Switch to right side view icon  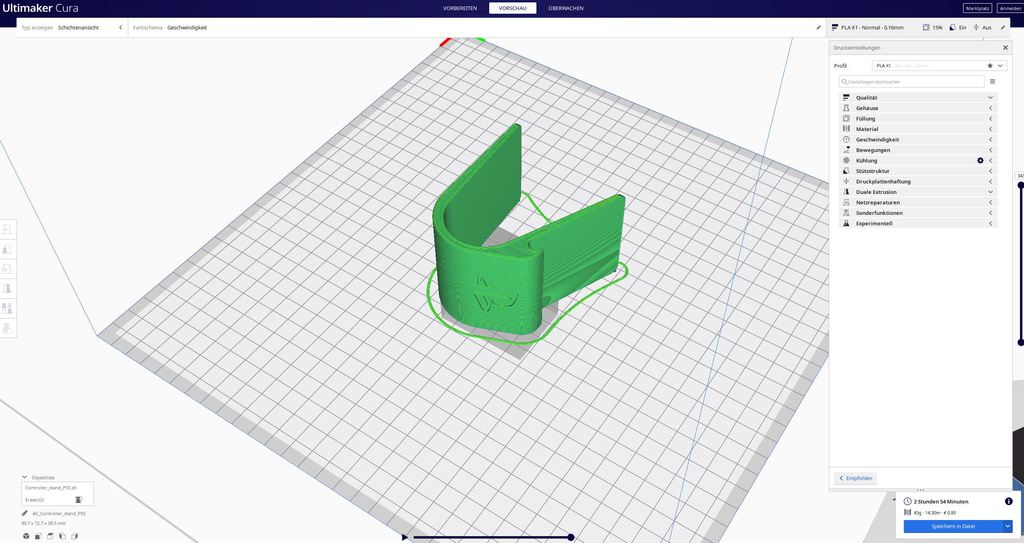coord(74,536)
